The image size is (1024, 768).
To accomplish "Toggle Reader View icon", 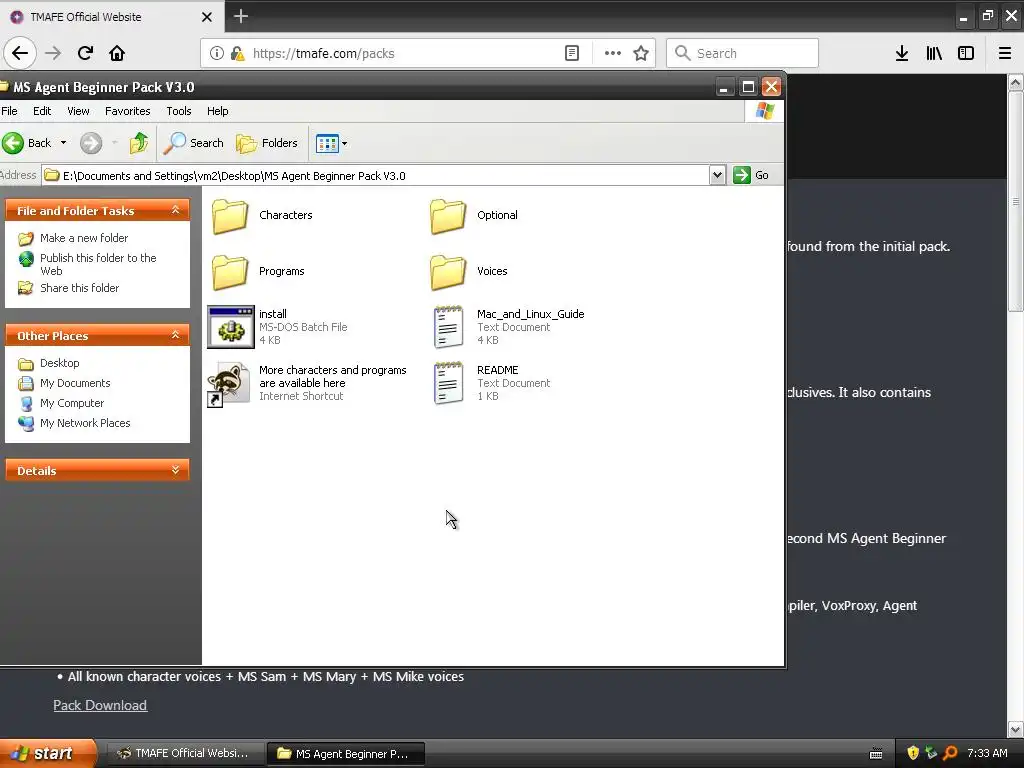I will click(x=571, y=53).
